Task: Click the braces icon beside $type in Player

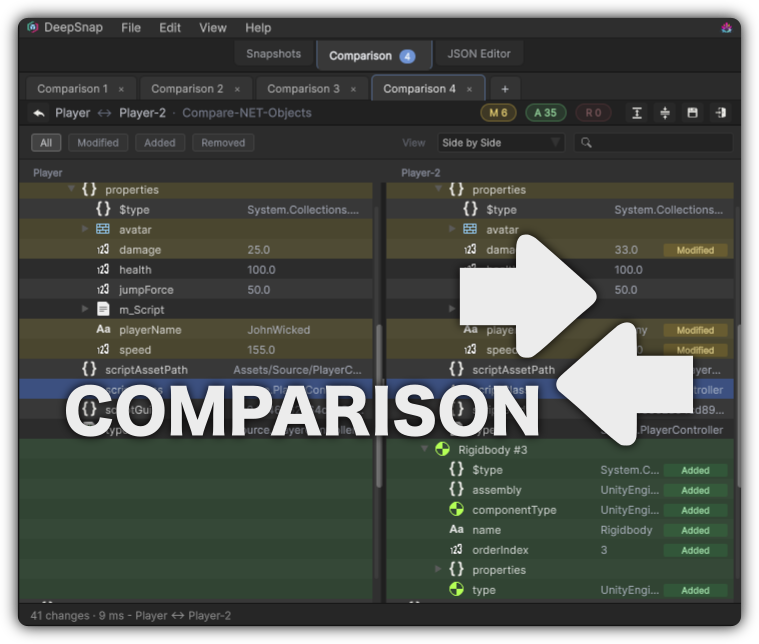Action: point(103,209)
